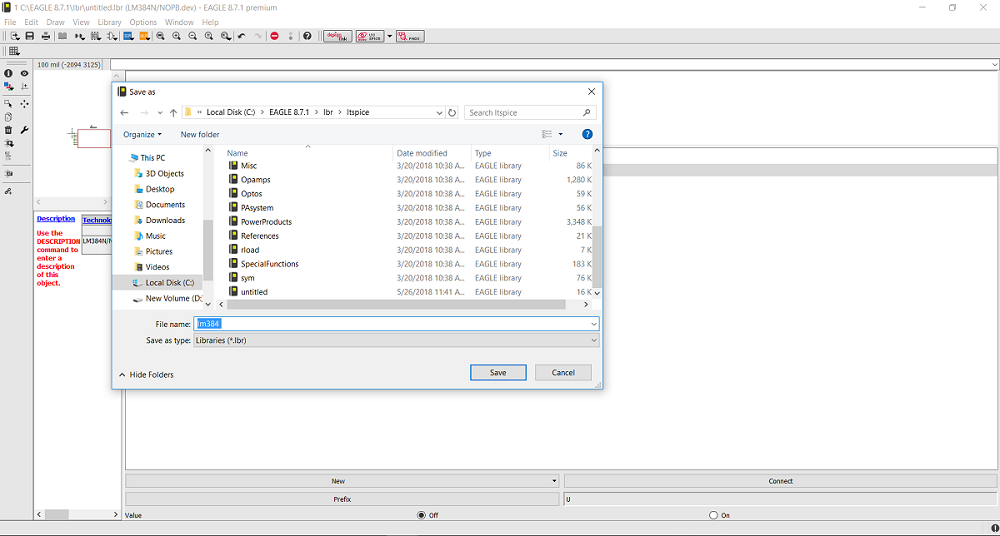Click the File name input field
Image resolution: width=1000 pixels, height=536 pixels.
coord(396,324)
